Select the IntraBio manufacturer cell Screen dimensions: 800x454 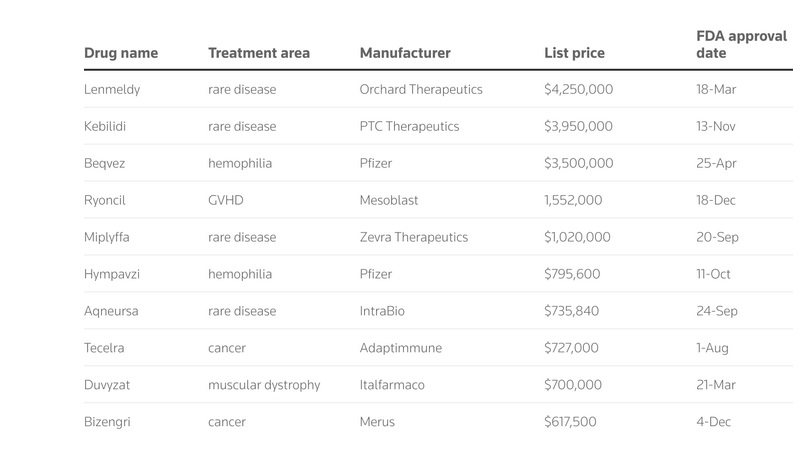382,311
